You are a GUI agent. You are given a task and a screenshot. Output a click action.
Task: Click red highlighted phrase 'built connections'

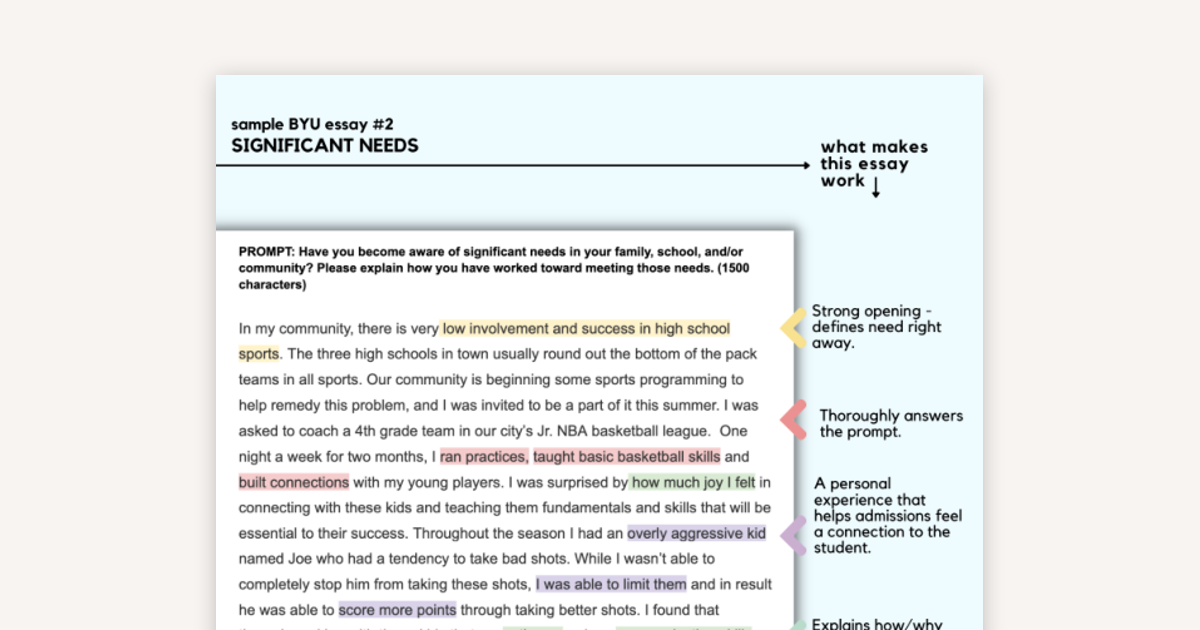coord(294,482)
